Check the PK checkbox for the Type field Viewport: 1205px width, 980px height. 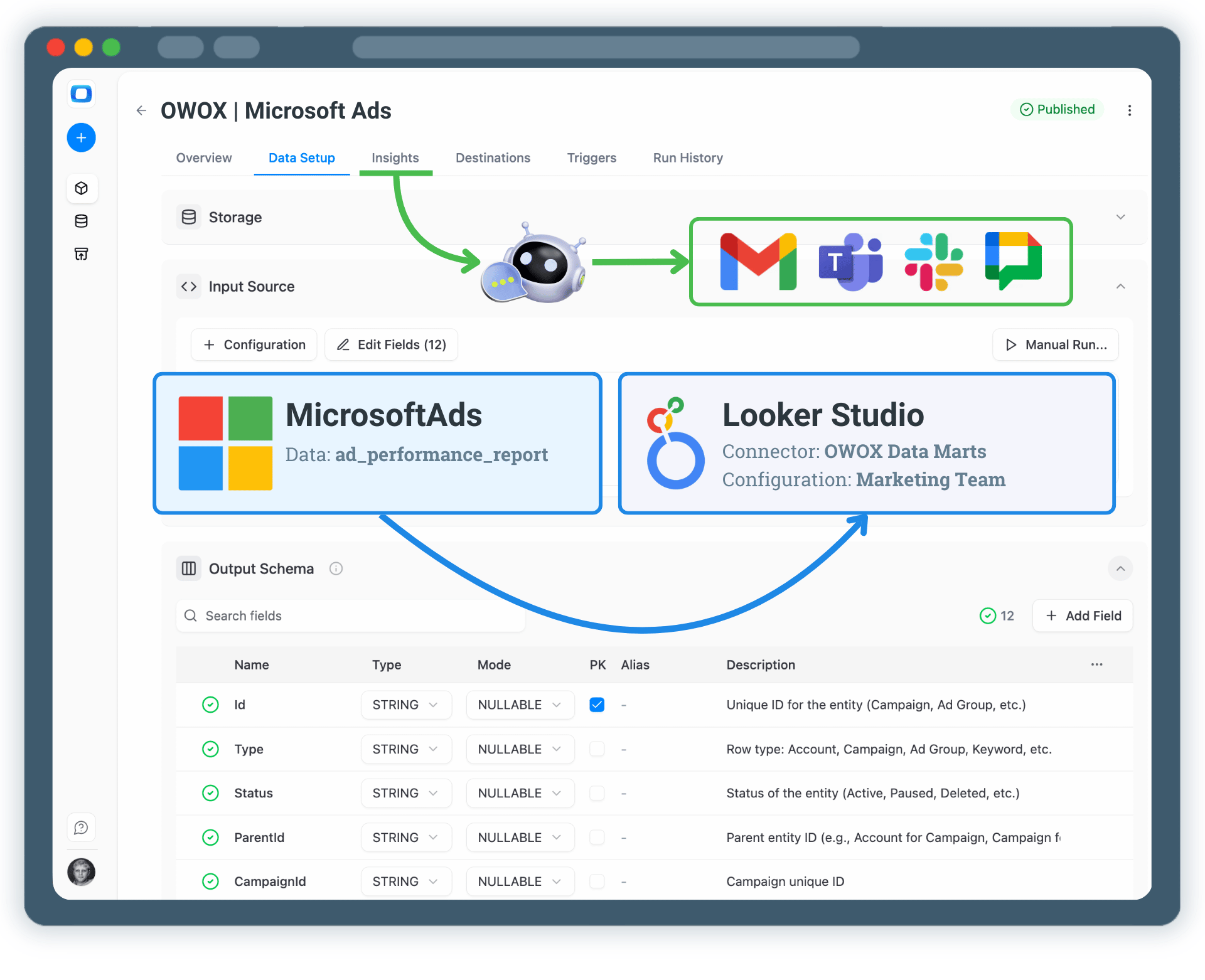point(596,749)
